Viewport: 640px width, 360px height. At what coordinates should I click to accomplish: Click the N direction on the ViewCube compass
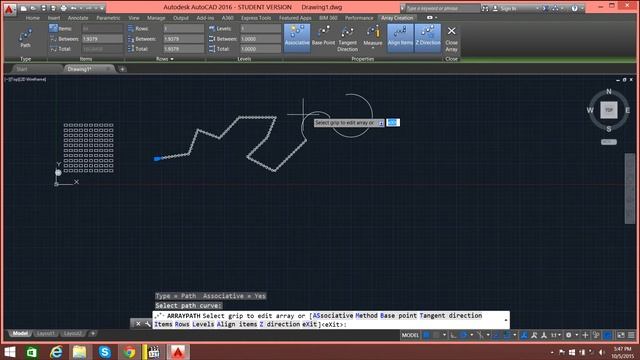pyautogui.click(x=609, y=91)
